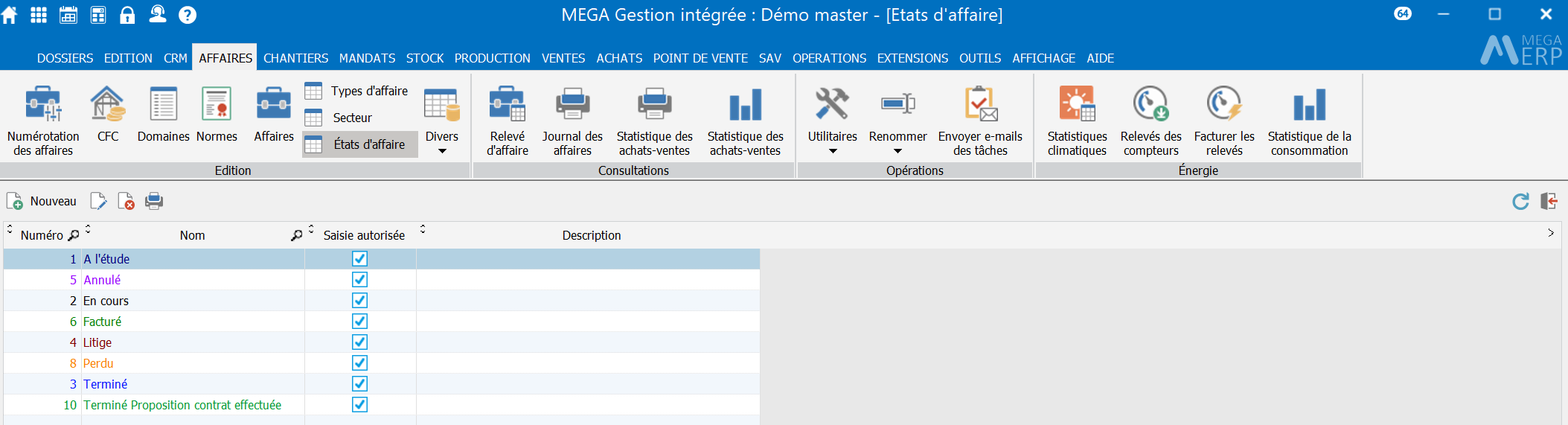Open Relevés des compteurs

click(x=1151, y=121)
